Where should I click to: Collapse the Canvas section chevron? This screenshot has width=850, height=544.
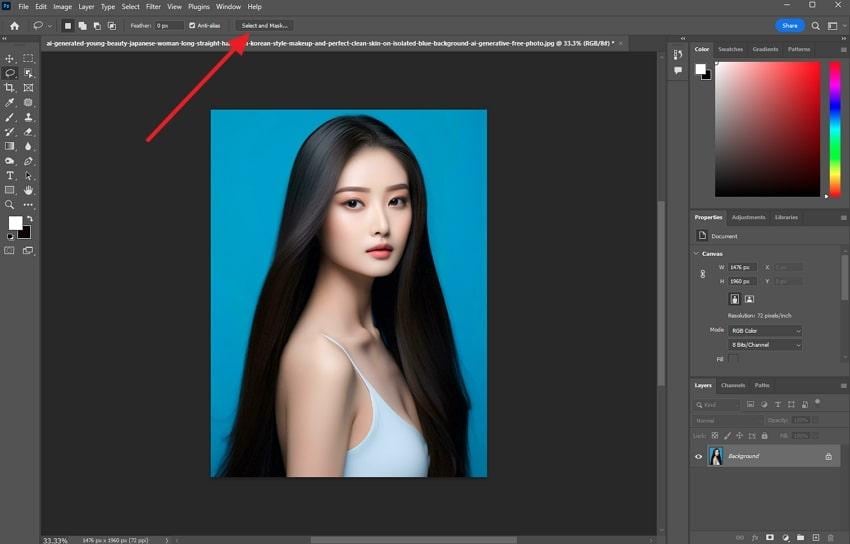[x=696, y=254]
